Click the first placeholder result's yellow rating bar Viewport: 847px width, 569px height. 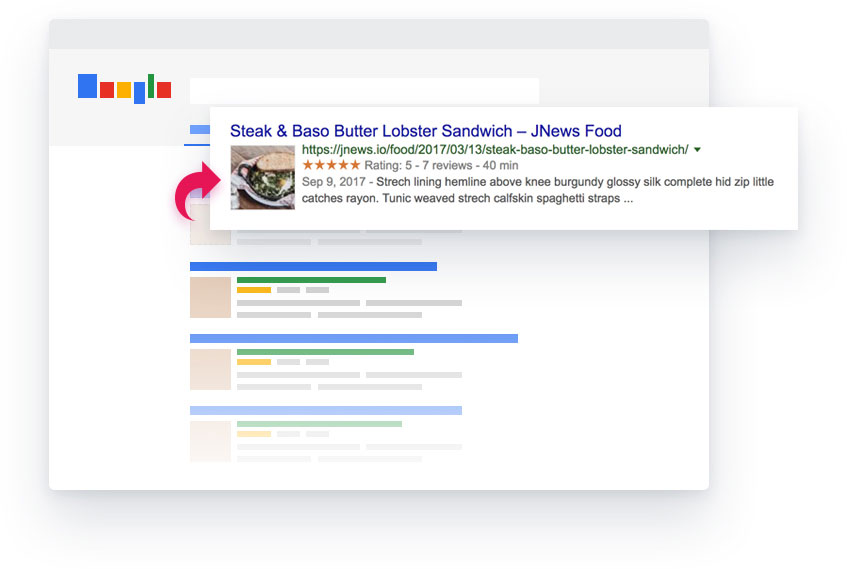coord(254,290)
